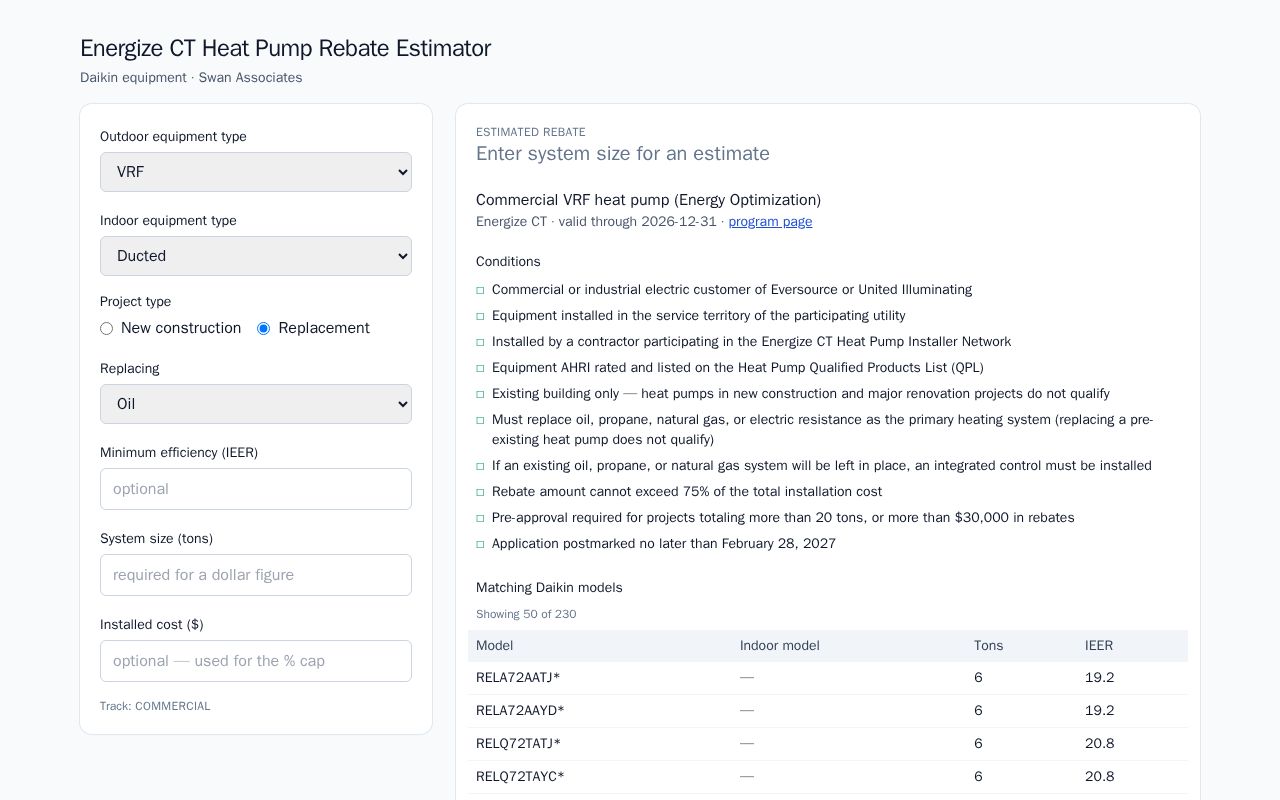1280x800 pixels.
Task: Open the program page link
Action: [770, 222]
